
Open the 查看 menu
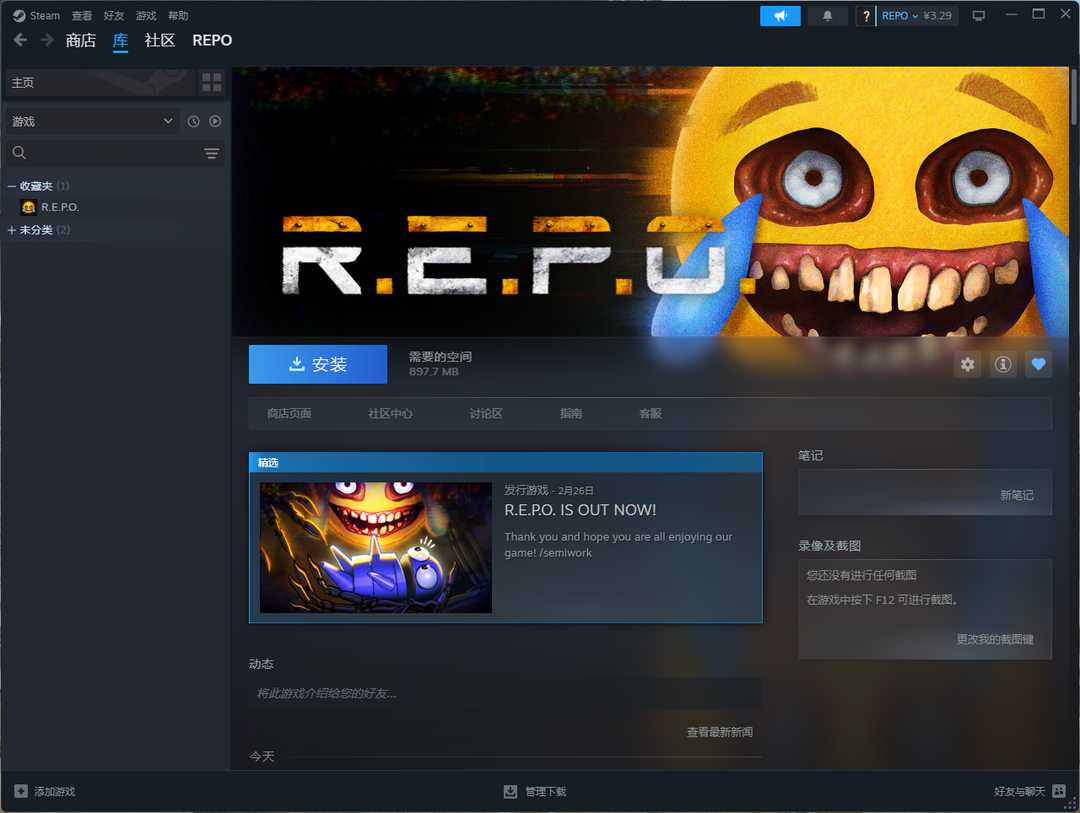click(x=82, y=16)
